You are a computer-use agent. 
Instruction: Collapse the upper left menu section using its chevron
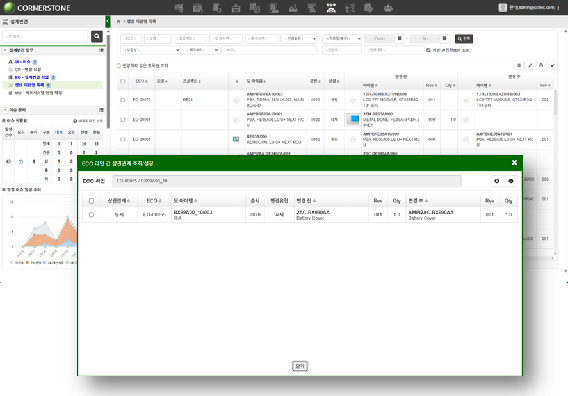5,50
